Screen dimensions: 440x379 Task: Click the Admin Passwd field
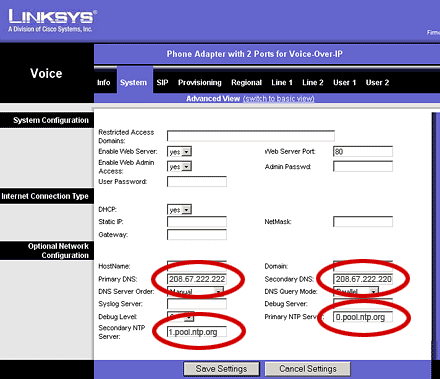click(363, 166)
